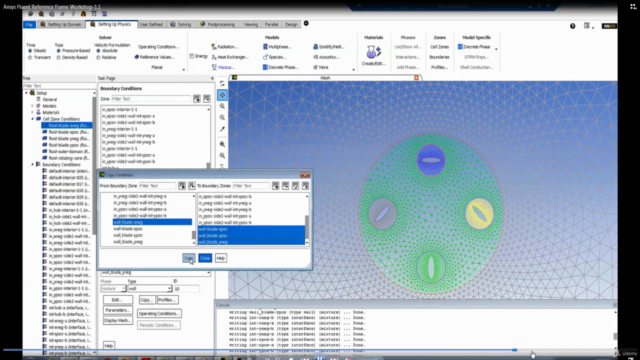The height and width of the screenshot is (360, 640).
Task: Click Close button in Copy Conditions dialog
Action: tap(205, 258)
